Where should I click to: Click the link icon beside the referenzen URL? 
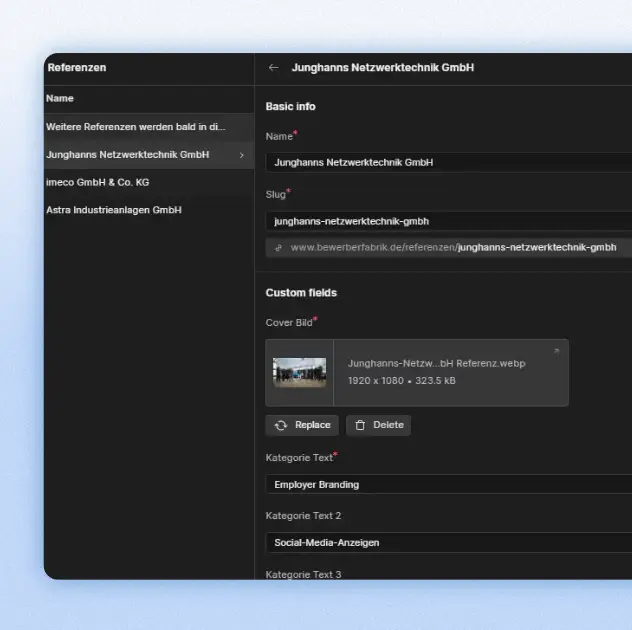[278, 248]
